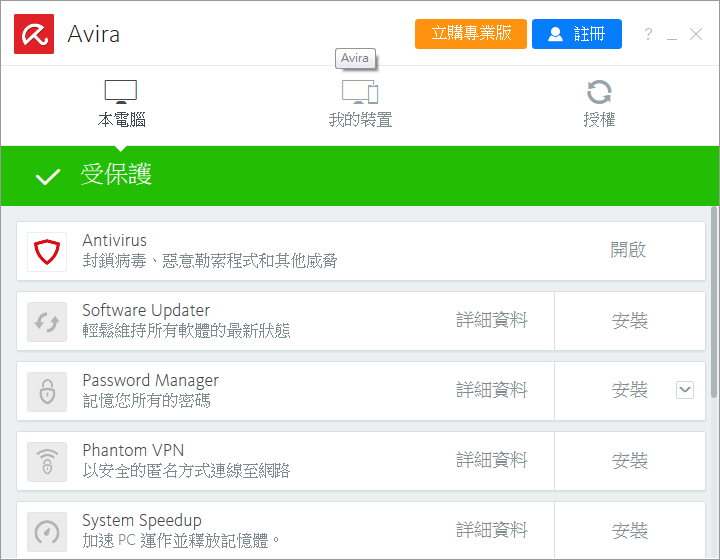Viewport: 720px width, 560px height.
Task: Click the vertical scrollbar thumb on the list
Action: [x=714, y=302]
